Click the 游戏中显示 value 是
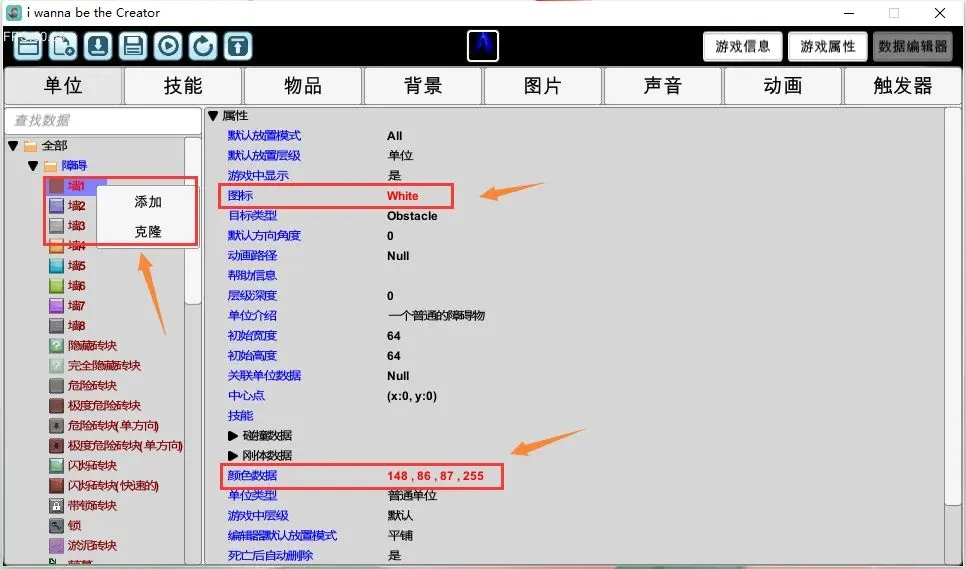966x569 pixels. pos(394,176)
